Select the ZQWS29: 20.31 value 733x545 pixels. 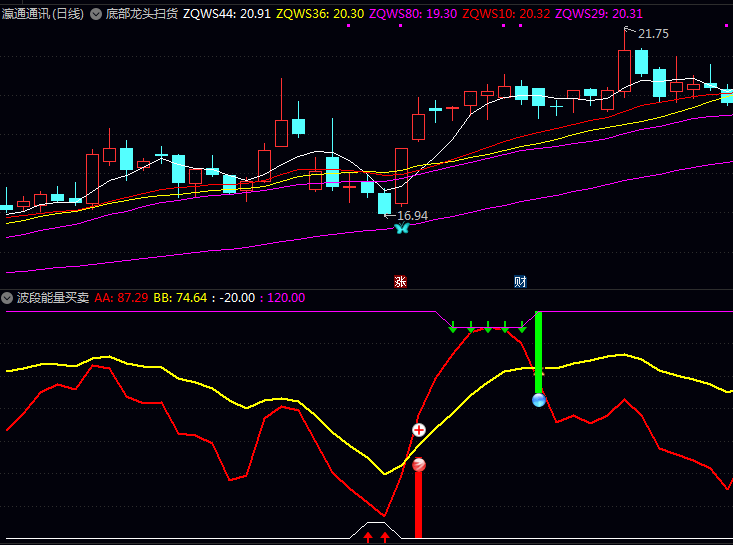click(599, 14)
